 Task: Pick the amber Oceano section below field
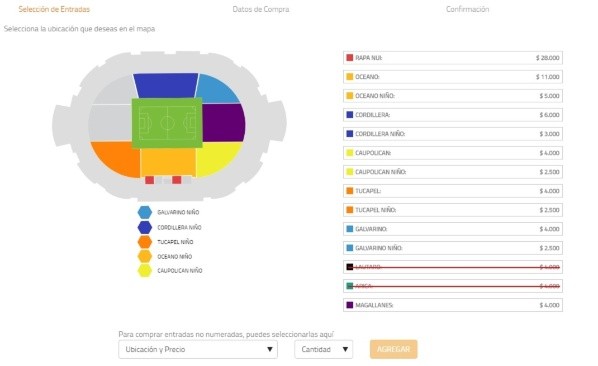(x=168, y=162)
